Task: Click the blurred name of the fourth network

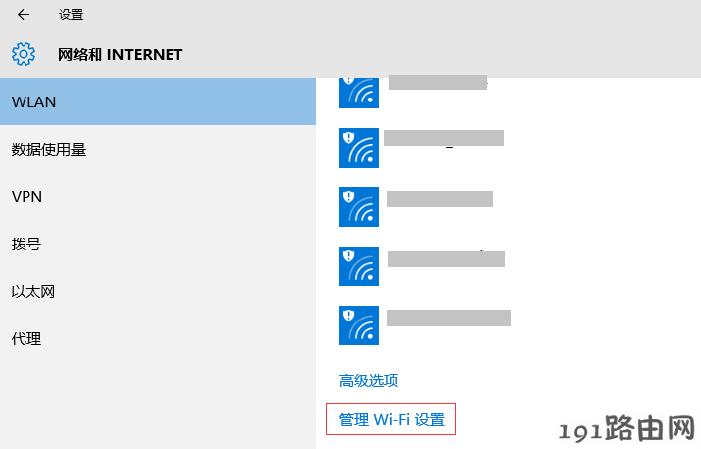Action: 446,259
